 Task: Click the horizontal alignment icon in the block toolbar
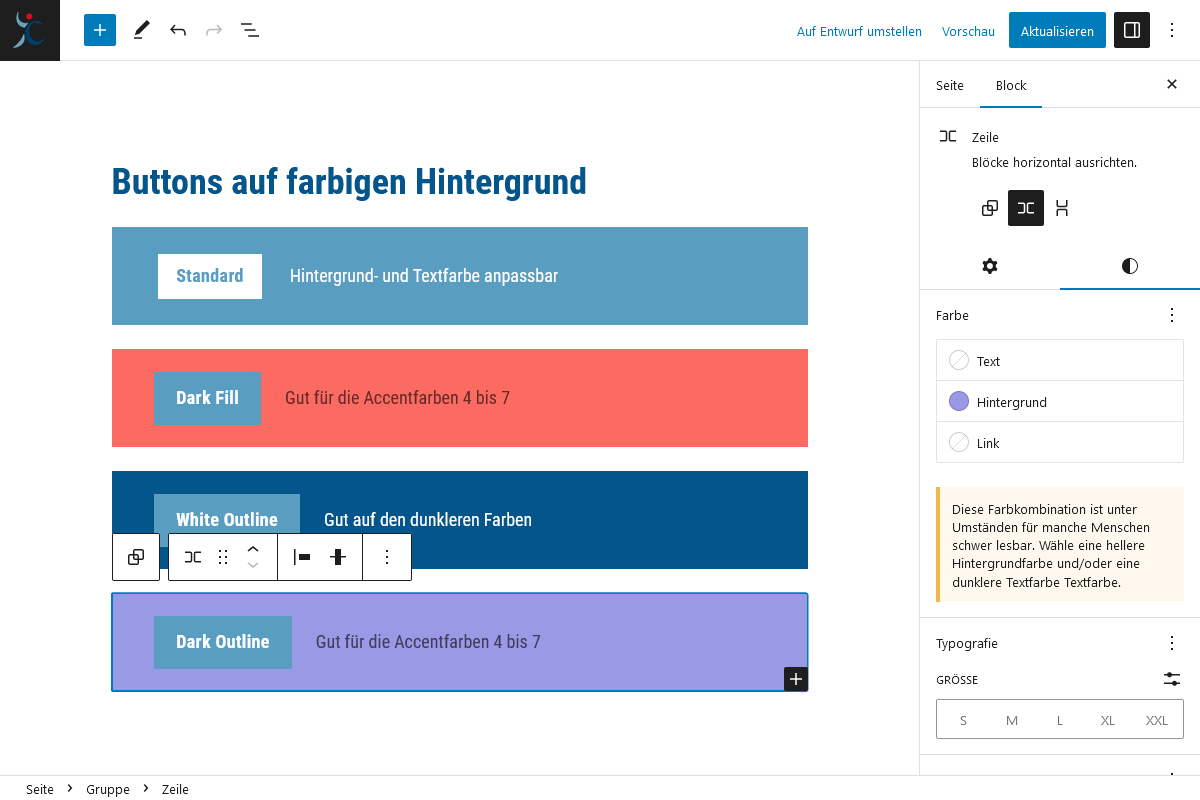point(302,557)
